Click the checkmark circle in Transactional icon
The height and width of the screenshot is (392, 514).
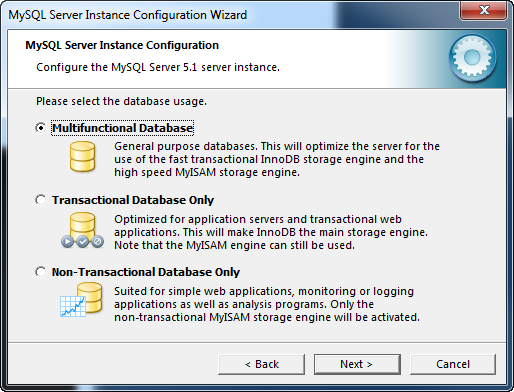click(82, 241)
